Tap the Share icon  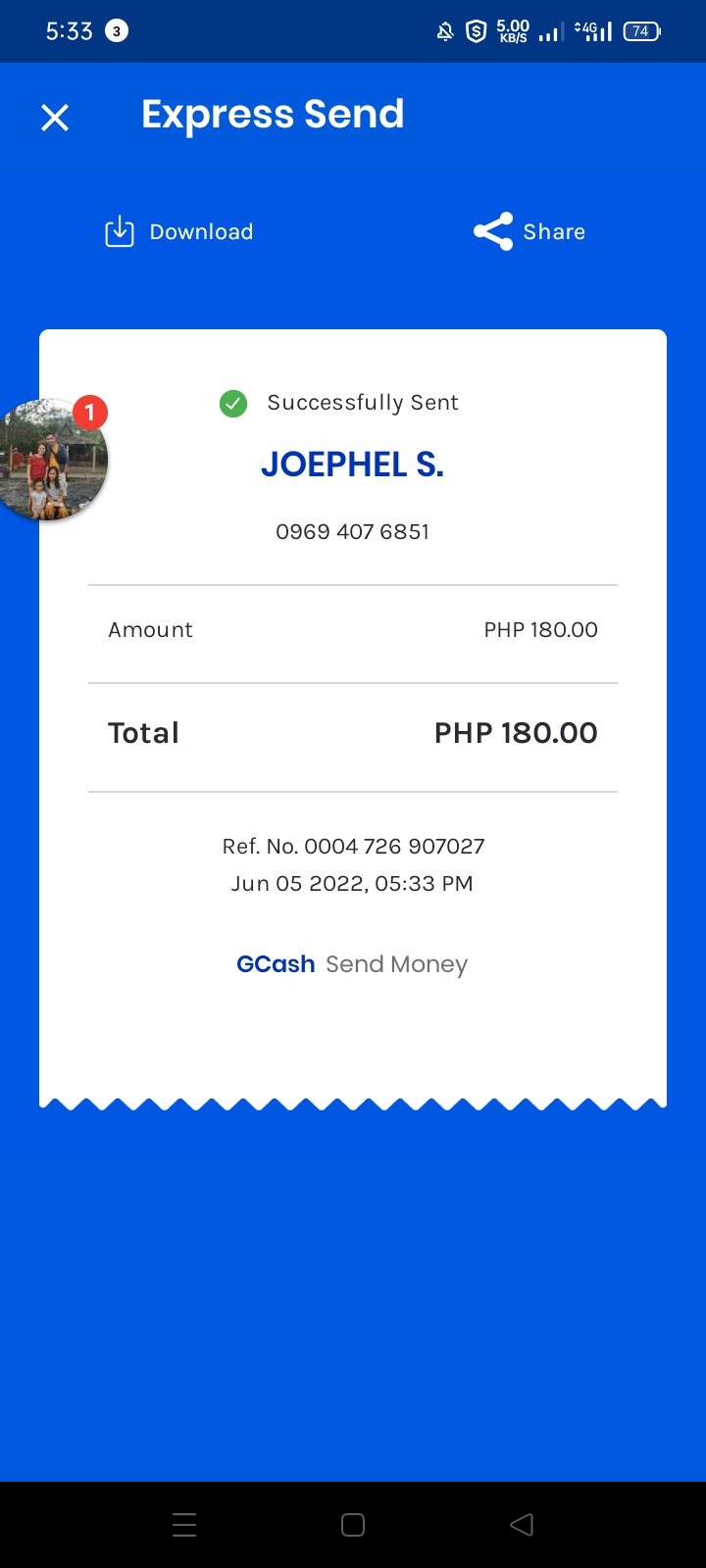point(493,232)
